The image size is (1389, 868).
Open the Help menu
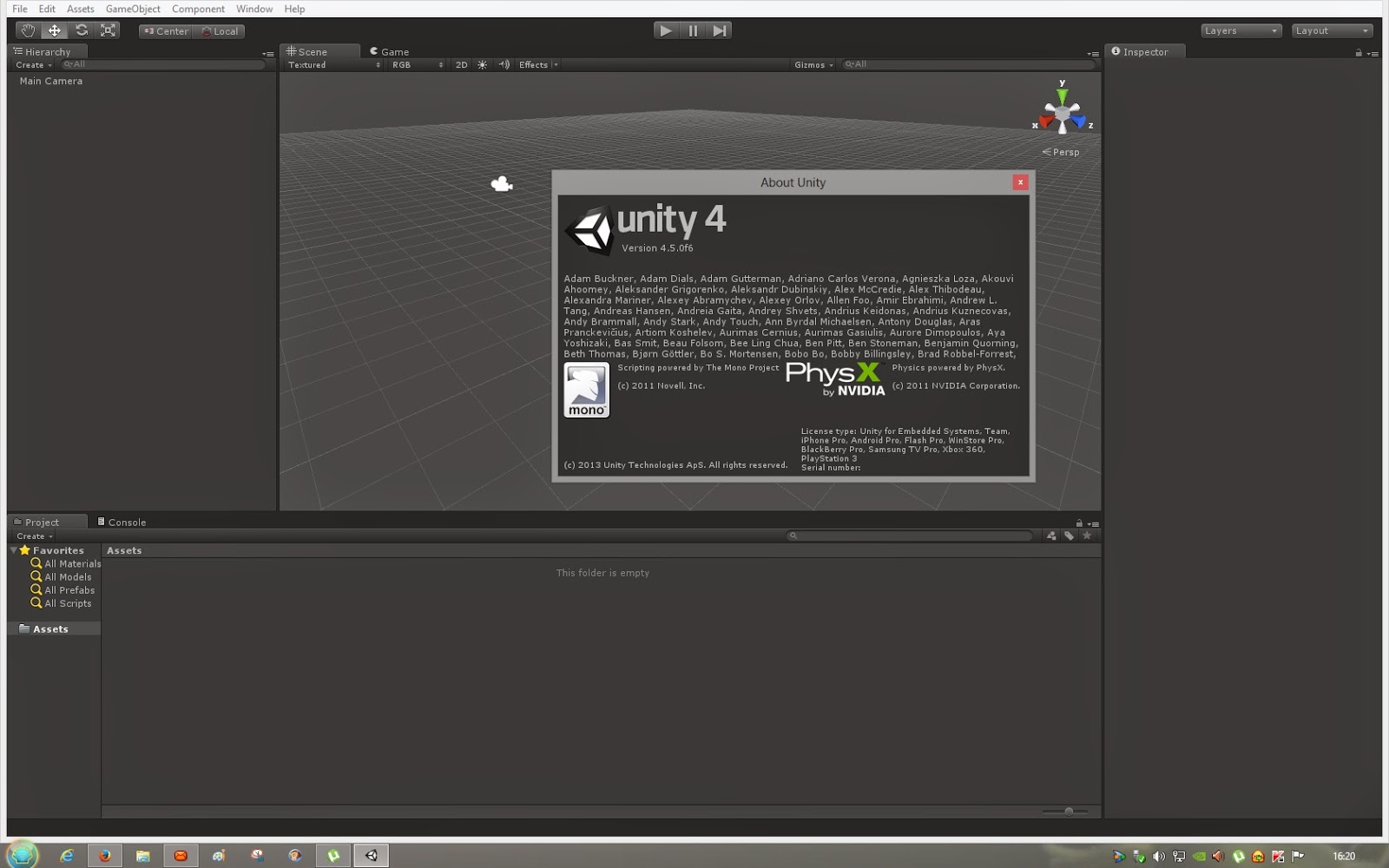click(x=294, y=9)
